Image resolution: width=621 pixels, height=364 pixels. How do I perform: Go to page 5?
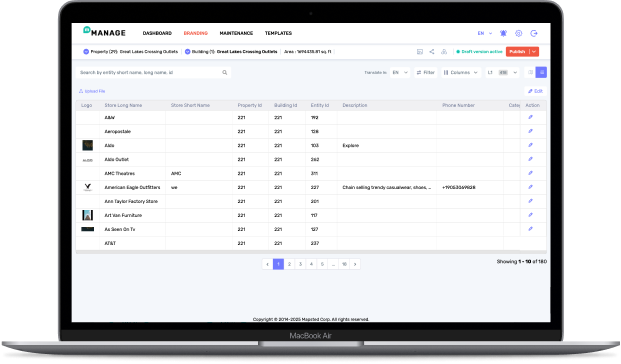tap(322, 264)
